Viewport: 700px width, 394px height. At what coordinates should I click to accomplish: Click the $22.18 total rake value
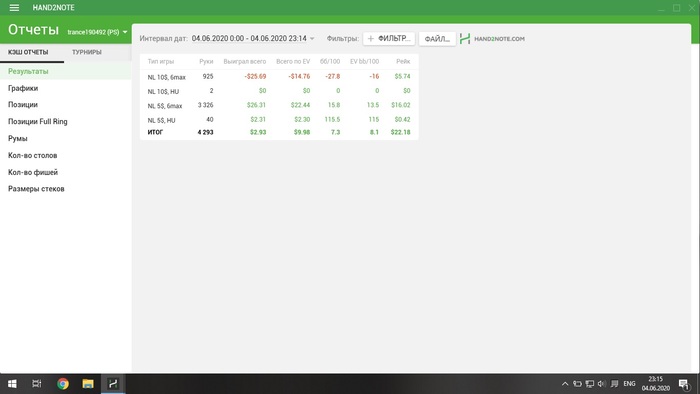coord(400,132)
